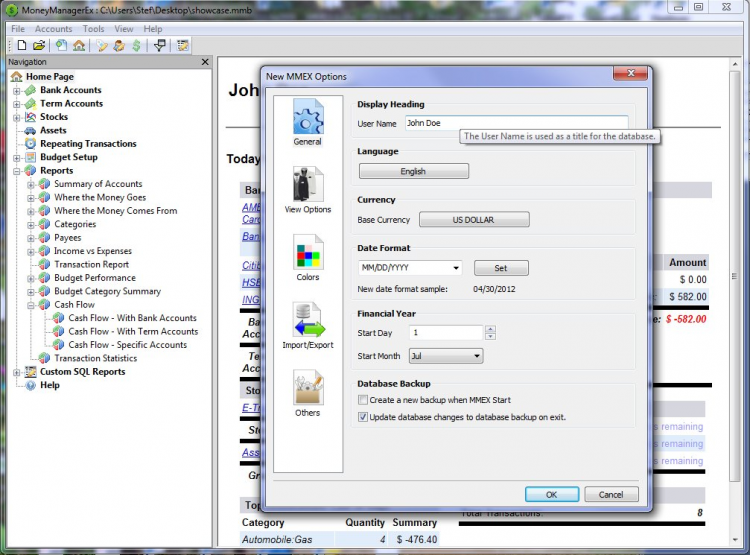Increase Start Day with up arrow
This screenshot has height=555, width=750.
(490, 329)
